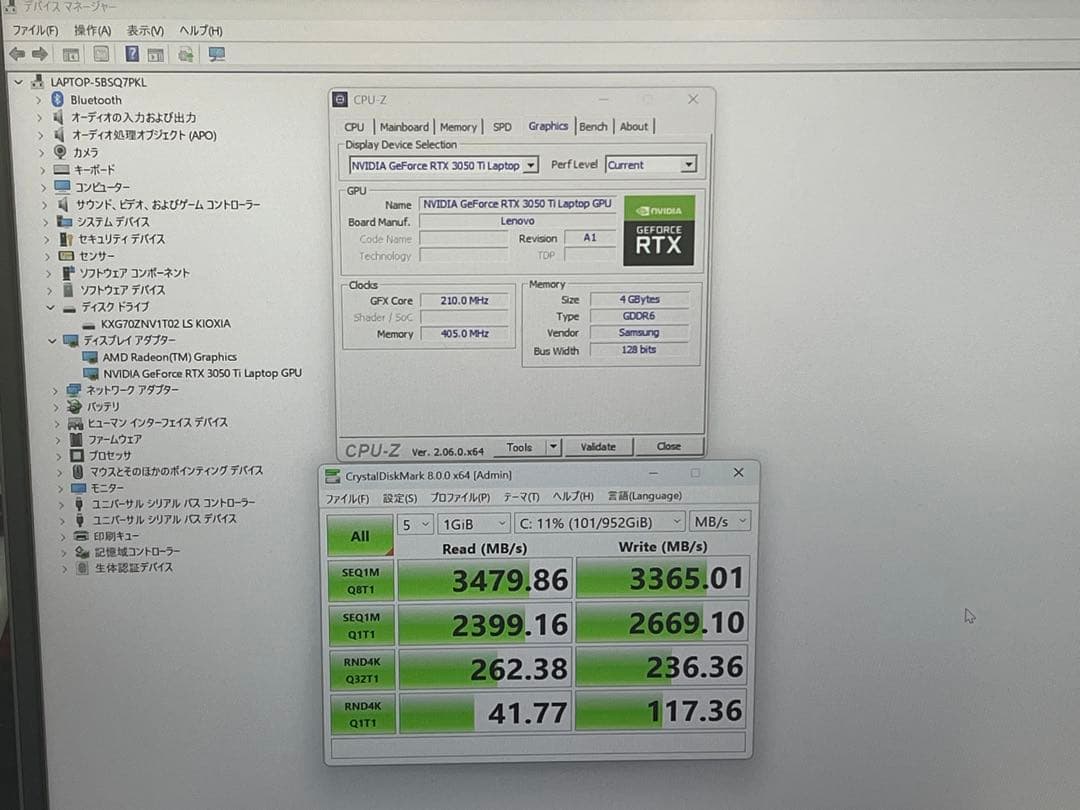Viewport: 1080px width, 810px height.
Task: Run the RND4K Q32T1 test button
Action: click(x=362, y=670)
